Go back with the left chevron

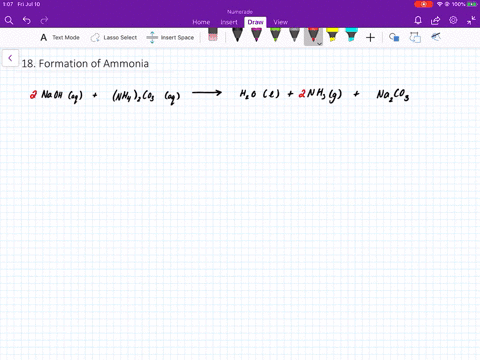coord(10,58)
